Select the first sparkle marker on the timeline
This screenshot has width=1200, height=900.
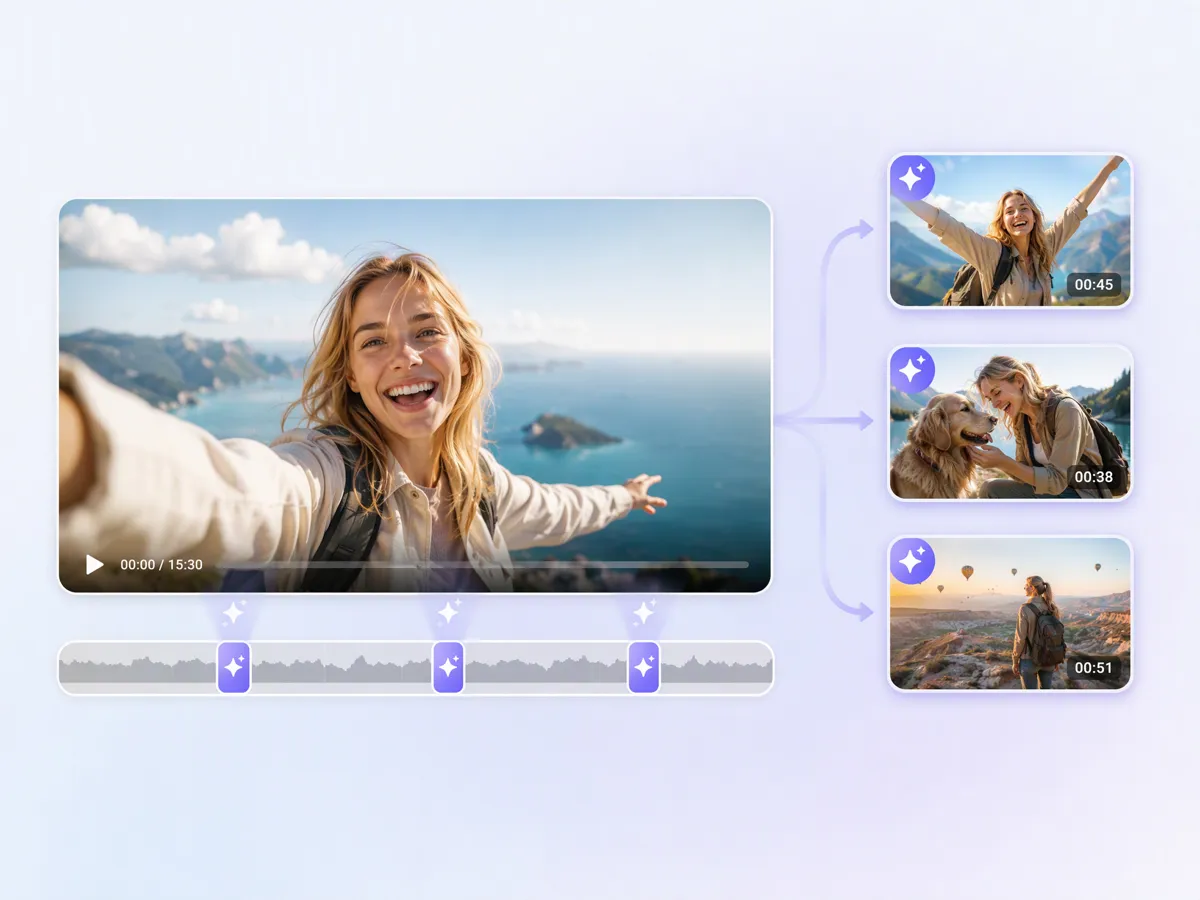point(234,667)
